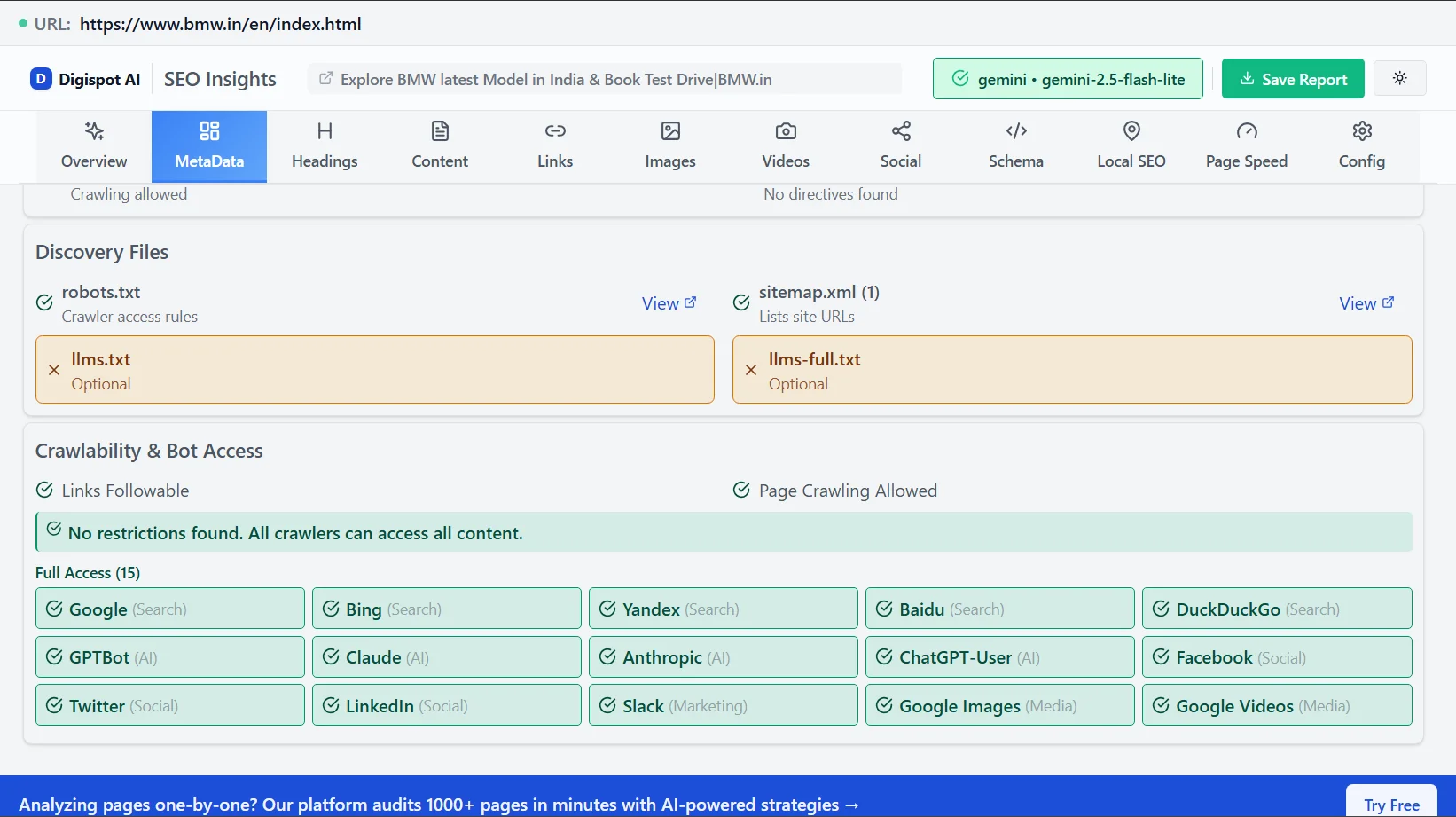Screen dimensions: 1456x817
Task: Click the No restrictions found banner
Action: tap(724, 532)
